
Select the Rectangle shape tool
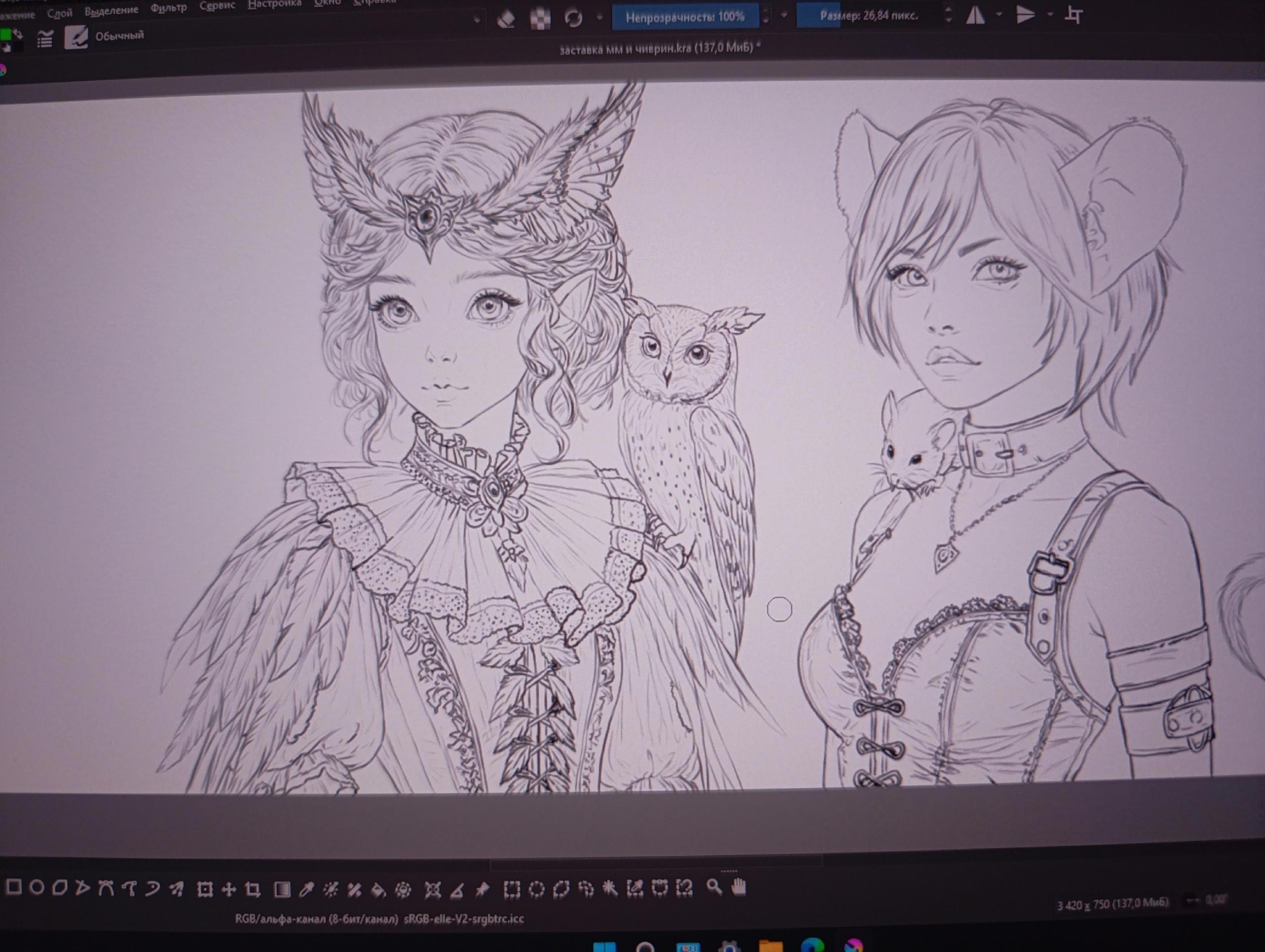pos(13,887)
